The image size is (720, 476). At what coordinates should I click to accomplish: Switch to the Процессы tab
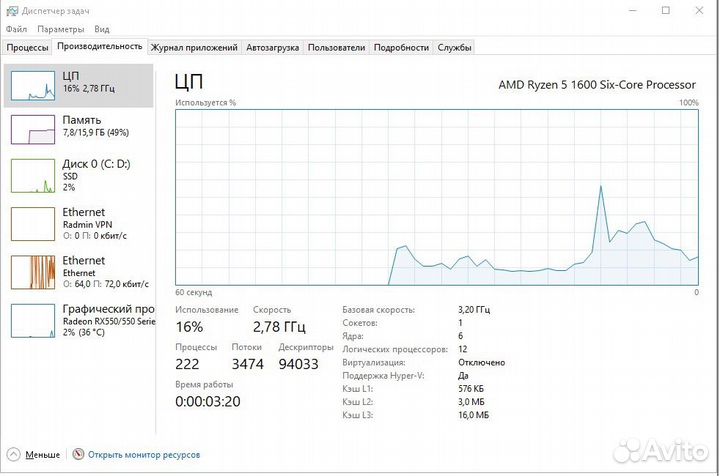tap(27, 47)
